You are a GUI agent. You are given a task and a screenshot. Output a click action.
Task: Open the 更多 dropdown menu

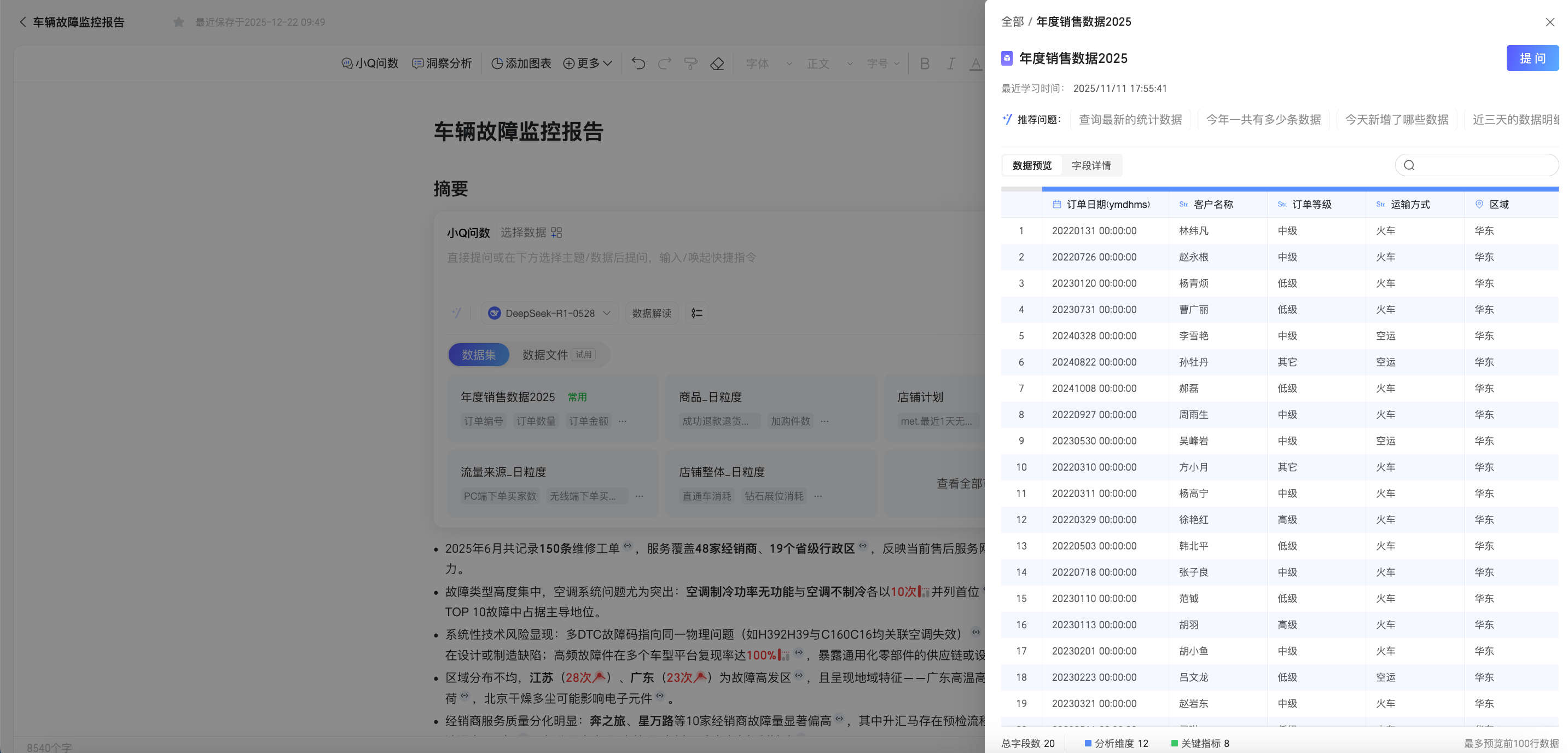(588, 63)
